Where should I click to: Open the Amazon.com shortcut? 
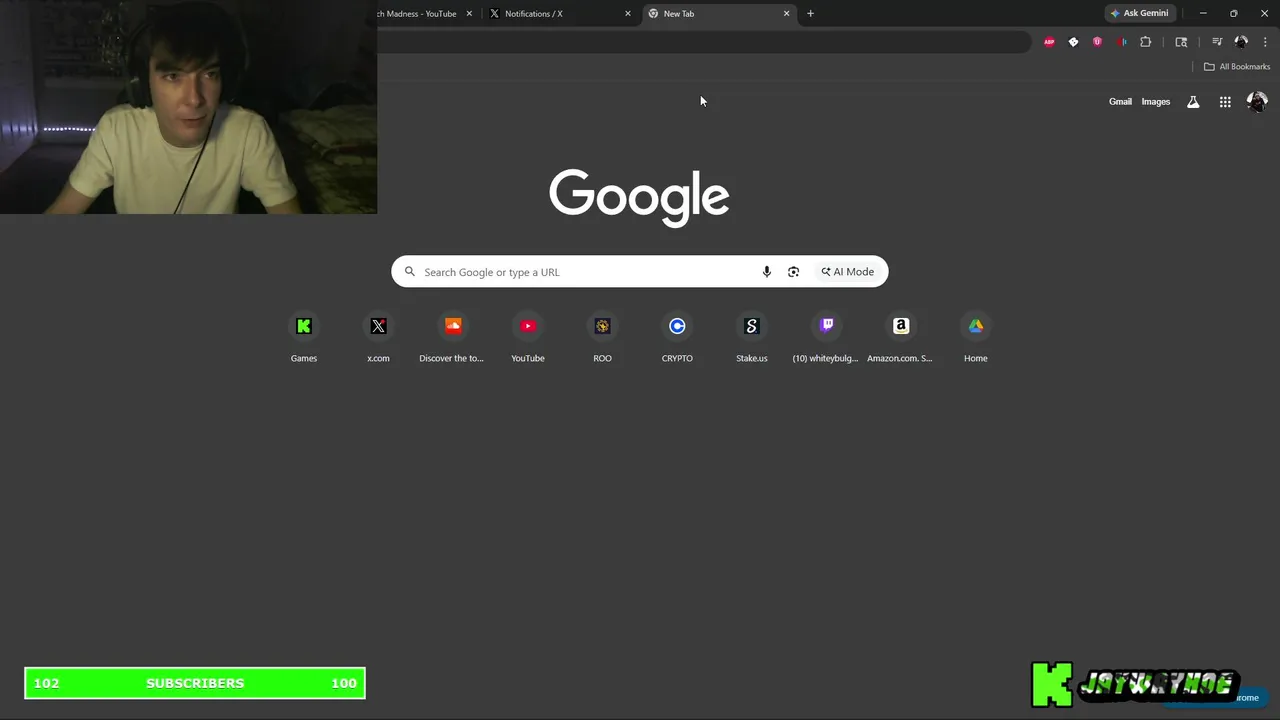pos(901,337)
